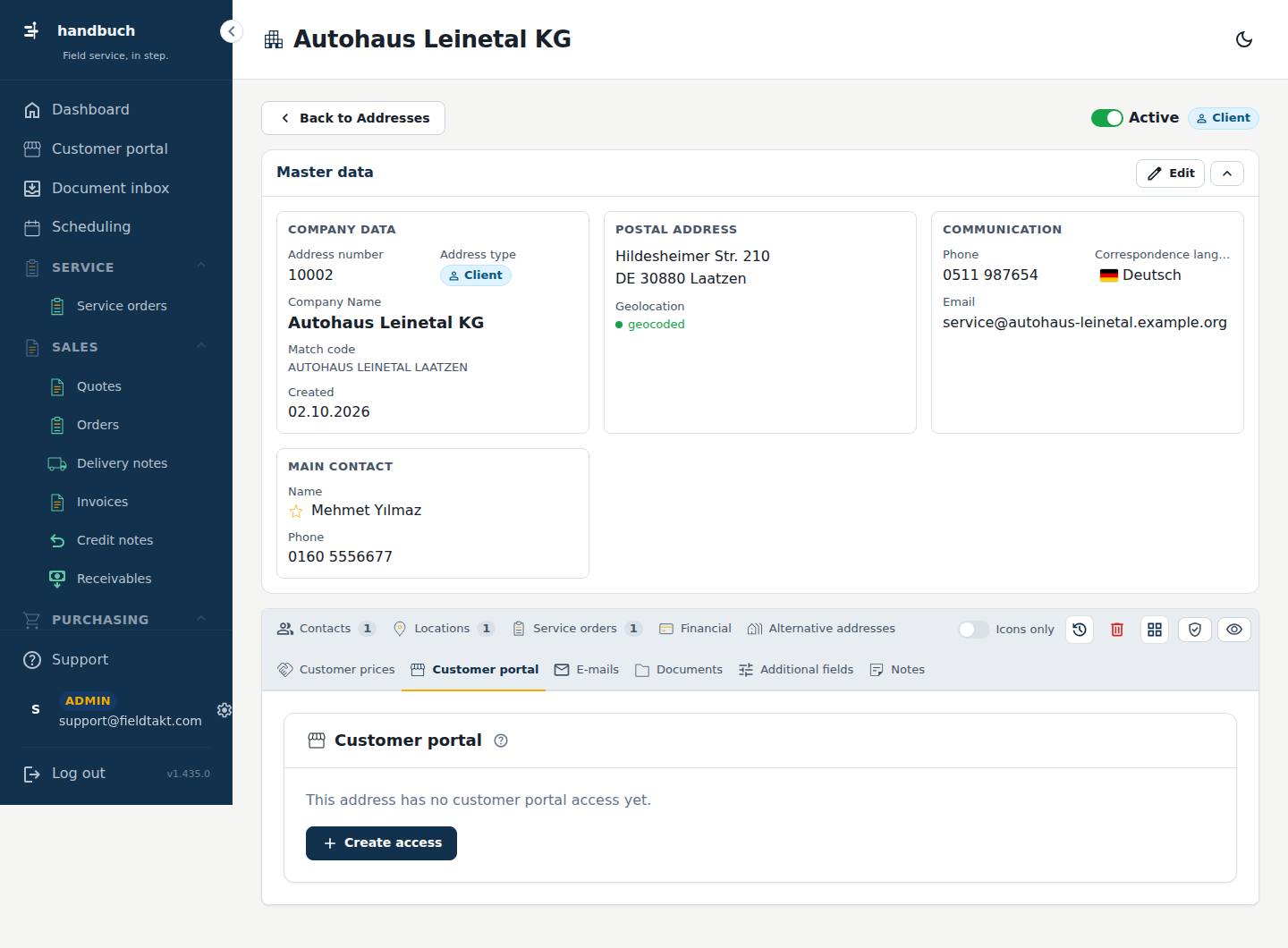Go to Scheduling in the sidebar
Viewport: 1288px width, 948px height.
pyautogui.click(x=116, y=227)
